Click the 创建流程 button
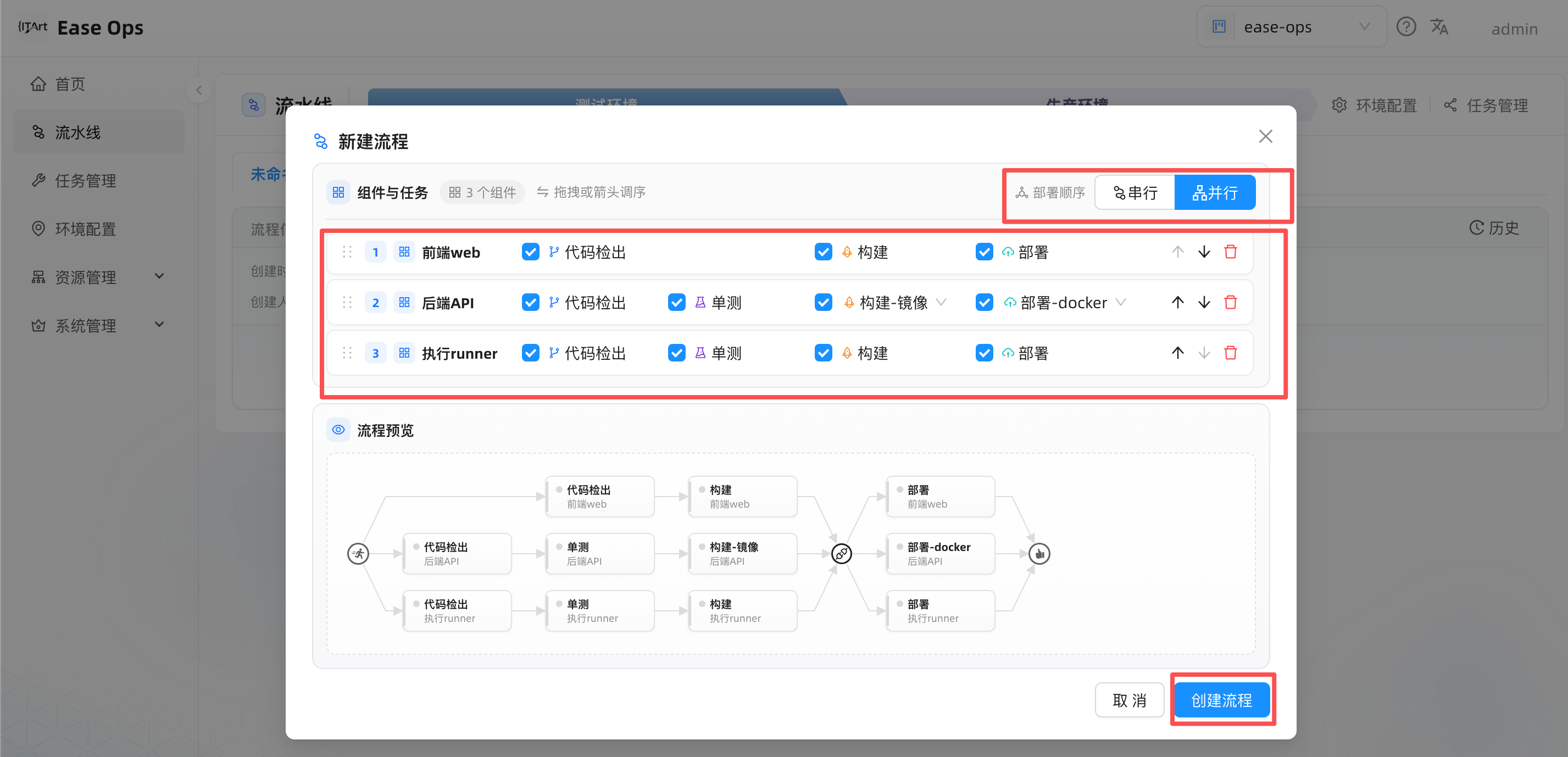Image resolution: width=1568 pixels, height=757 pixels. coord(1221,700)
